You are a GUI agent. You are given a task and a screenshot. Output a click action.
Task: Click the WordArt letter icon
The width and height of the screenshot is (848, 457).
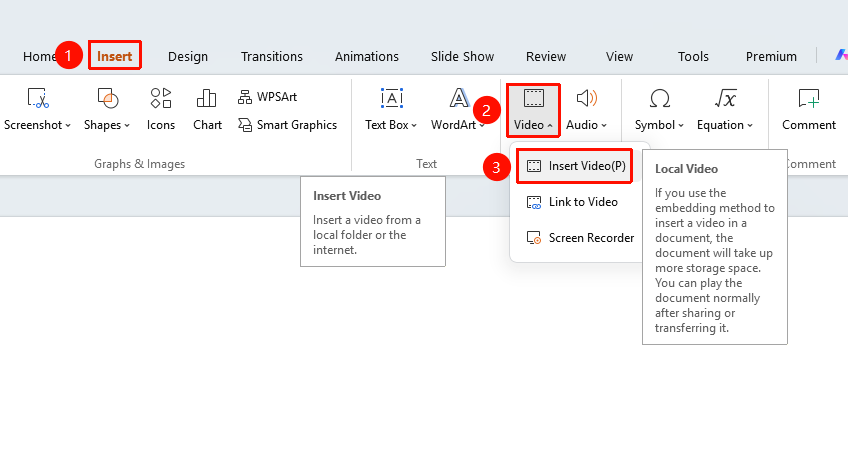[x=459, y=98]
